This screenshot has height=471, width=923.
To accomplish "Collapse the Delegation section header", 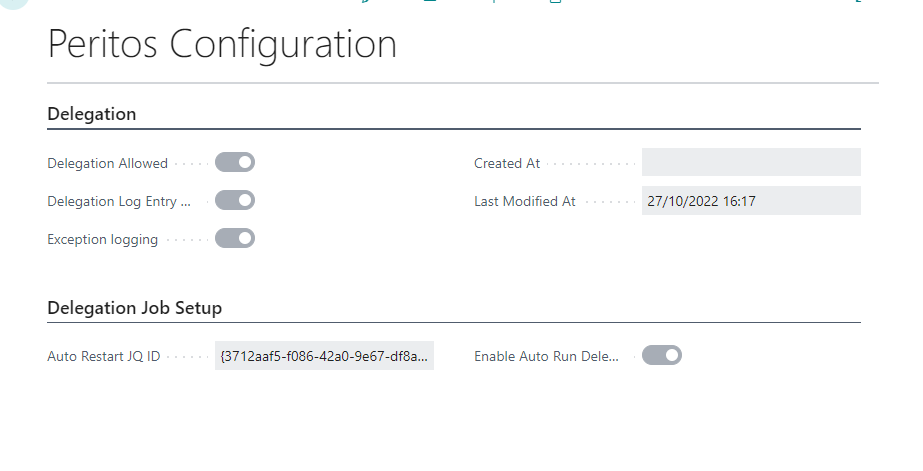I will tap(92, 114).
